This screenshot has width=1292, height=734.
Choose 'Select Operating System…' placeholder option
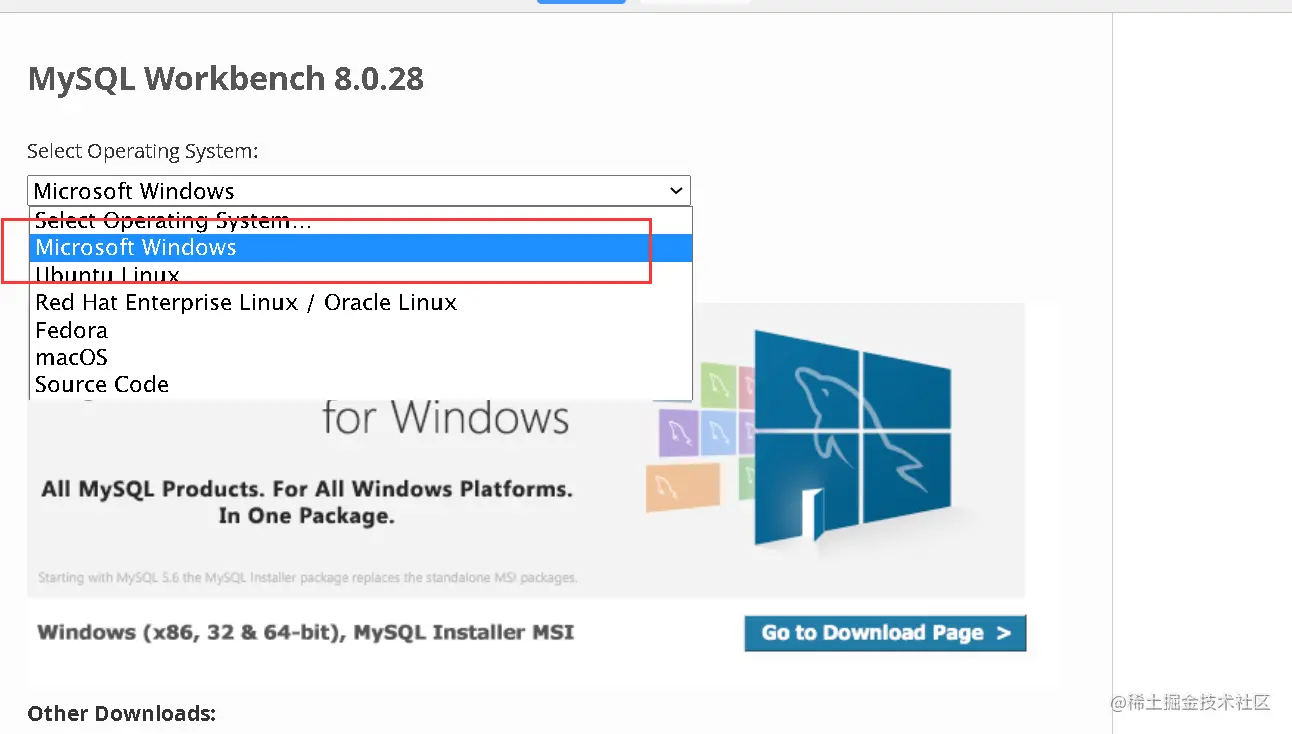(361, 221)
